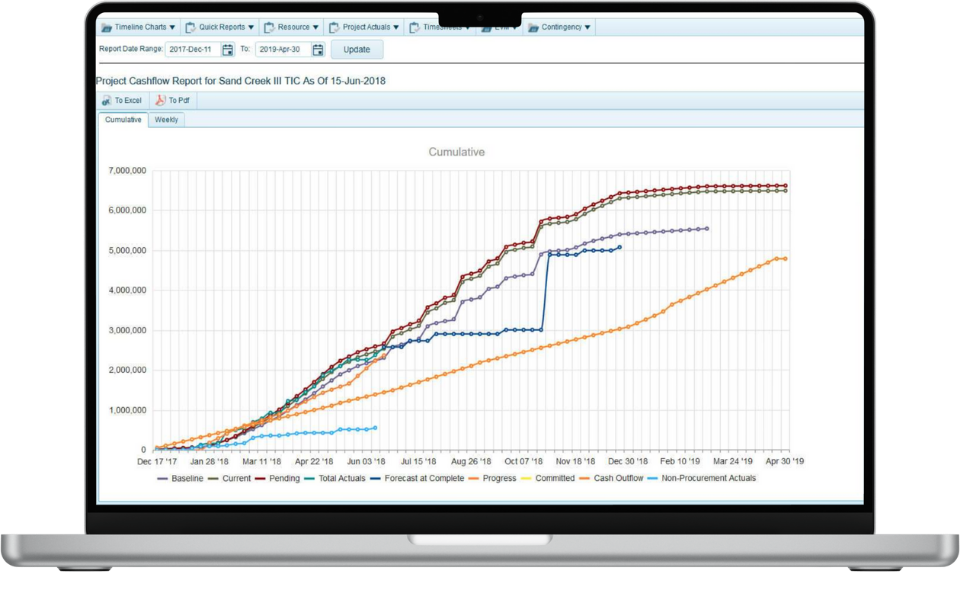Select the Cumulative tab
The image size is (960, 600).
pos(123,120)
